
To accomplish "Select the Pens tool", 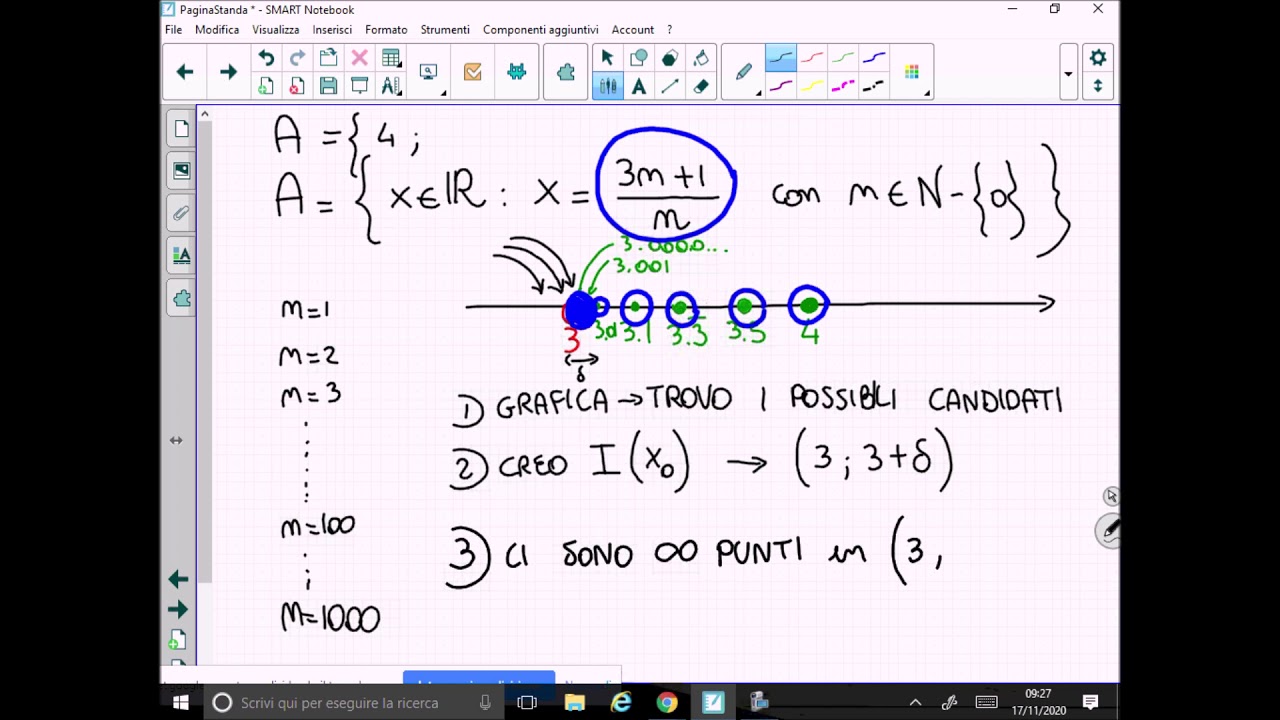I will coord(607,87).
